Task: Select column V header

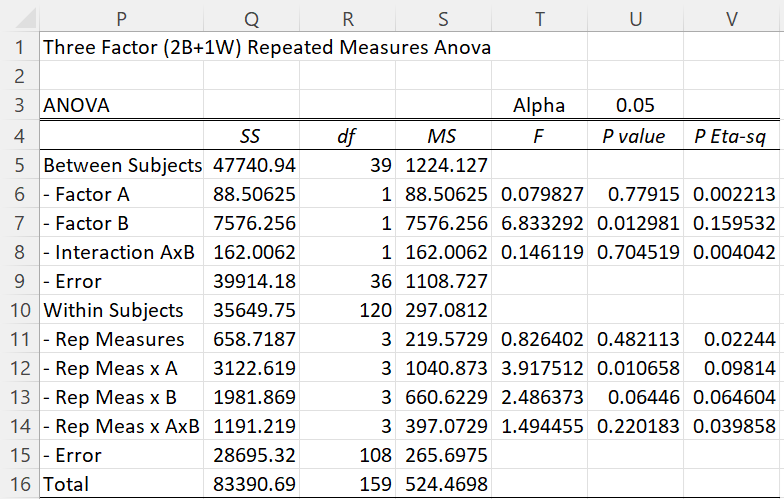Action: click(x=732, y=18)
